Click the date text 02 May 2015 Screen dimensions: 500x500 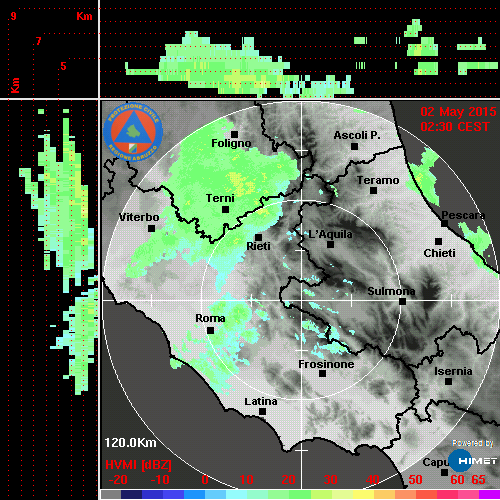pos(458,112)
